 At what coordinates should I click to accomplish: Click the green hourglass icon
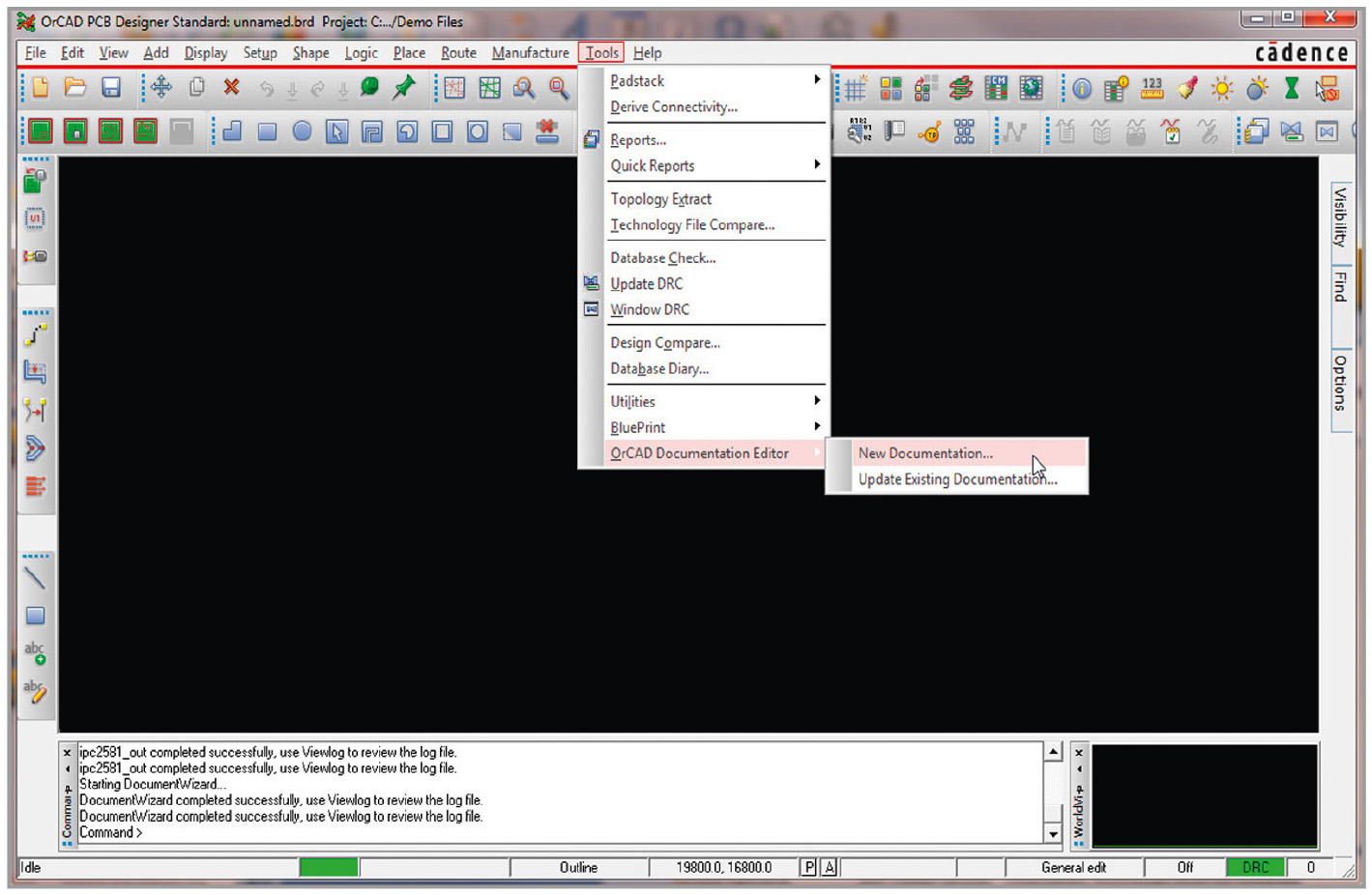[1292, 89]
